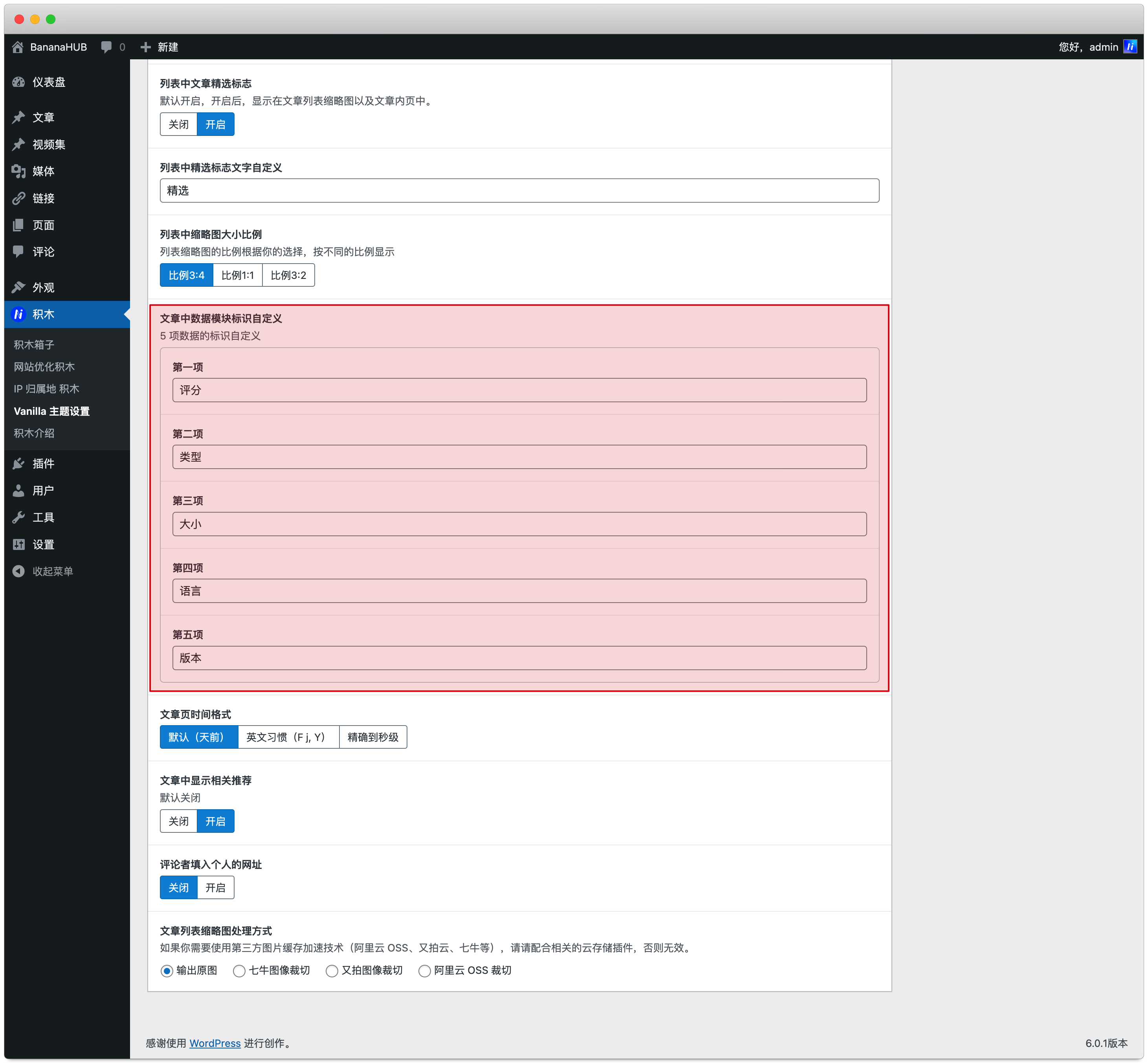
Task: Click the 设置 settings icon
Action: (18, 544)
